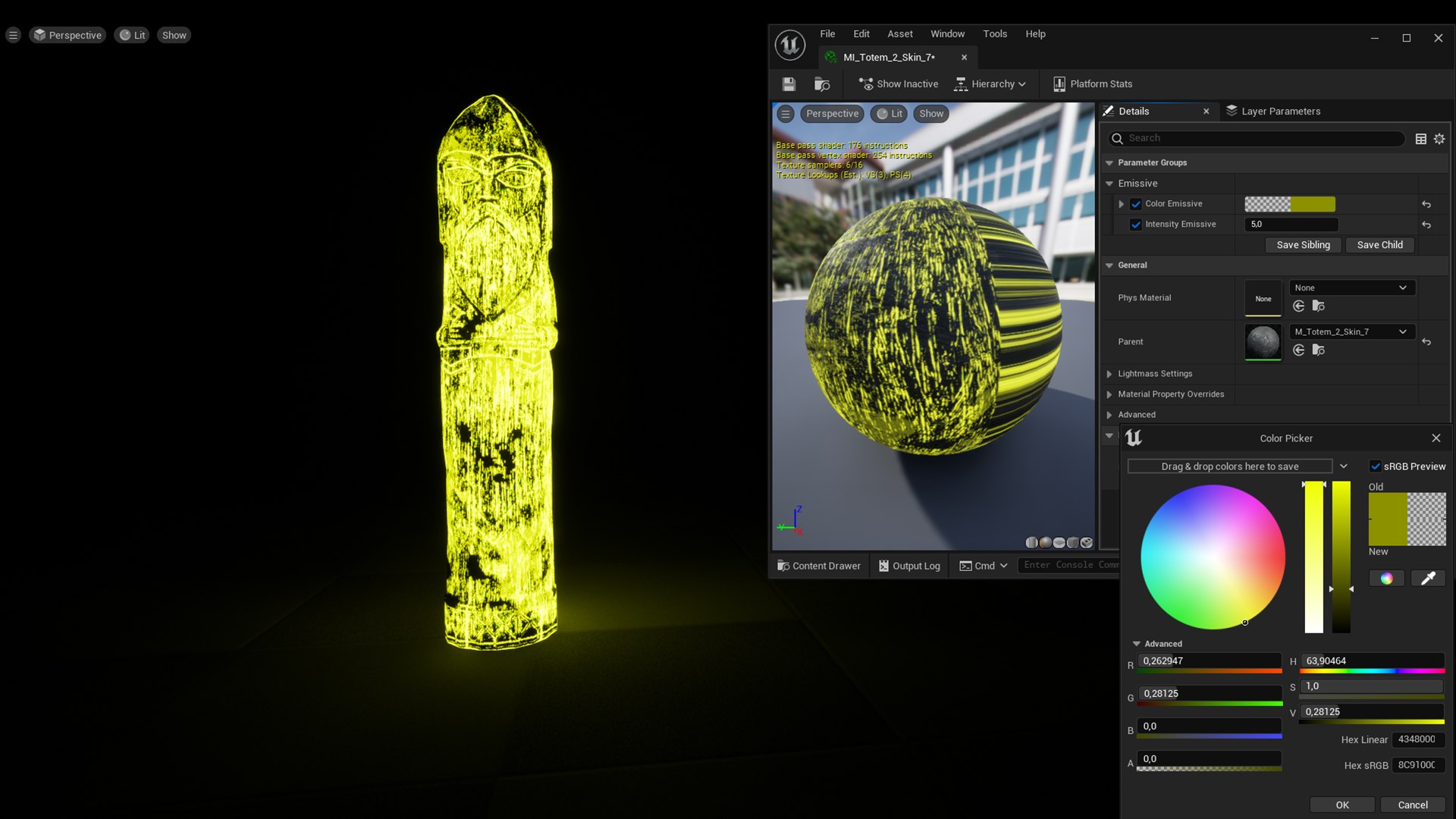Click the Unreal Engine logo in editor window
1456x819 pixels.
pos(789,45)
